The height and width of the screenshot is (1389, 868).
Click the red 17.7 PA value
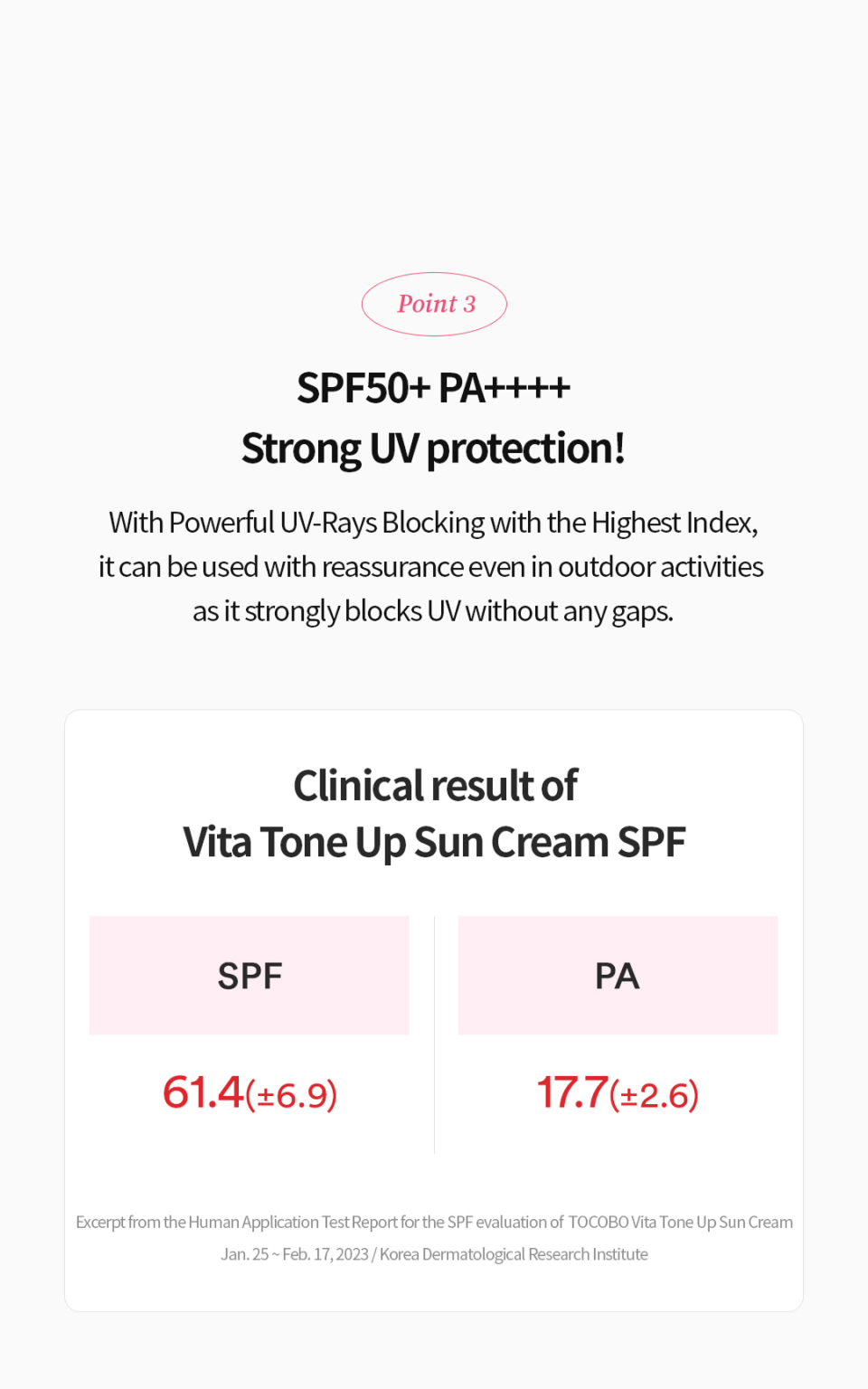pyautogui.click(x=572, y=1092)
